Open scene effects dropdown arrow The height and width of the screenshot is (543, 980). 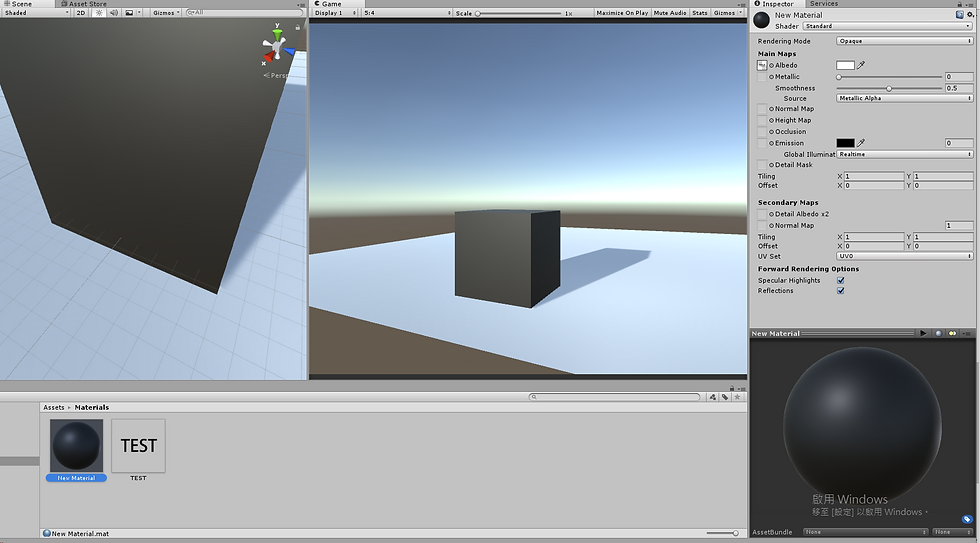pyautogui.click(x=139, y=12)
